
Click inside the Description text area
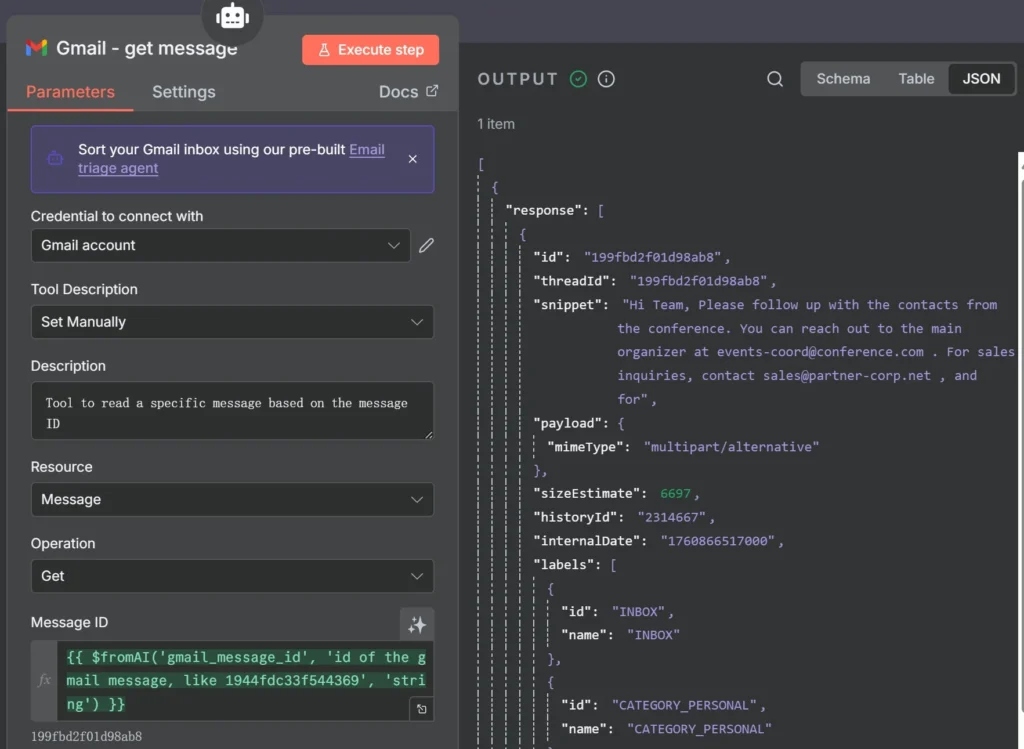[x=232, y=411]
